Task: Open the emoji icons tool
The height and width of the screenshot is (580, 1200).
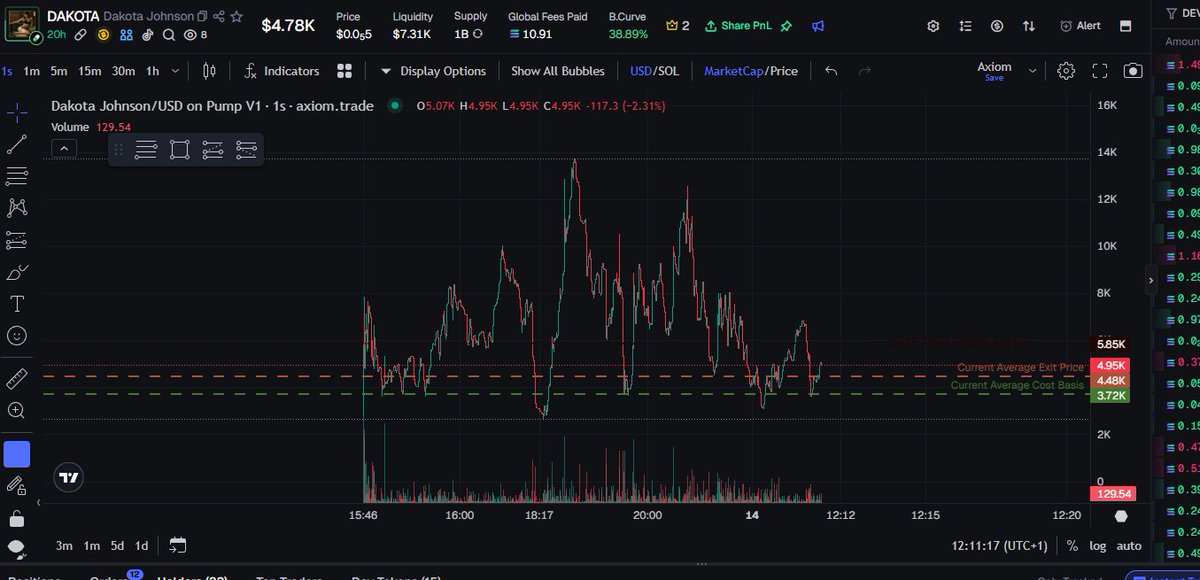Action: click(17, 336)
